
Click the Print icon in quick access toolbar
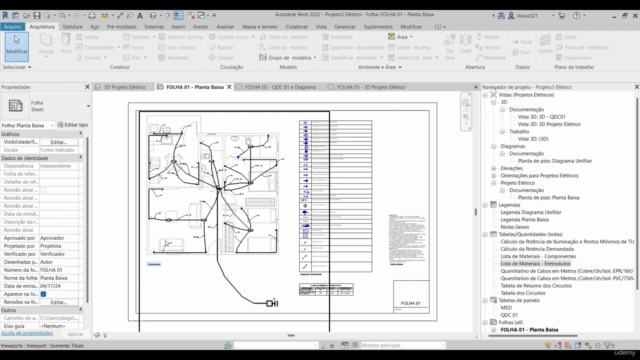[92, 16]
